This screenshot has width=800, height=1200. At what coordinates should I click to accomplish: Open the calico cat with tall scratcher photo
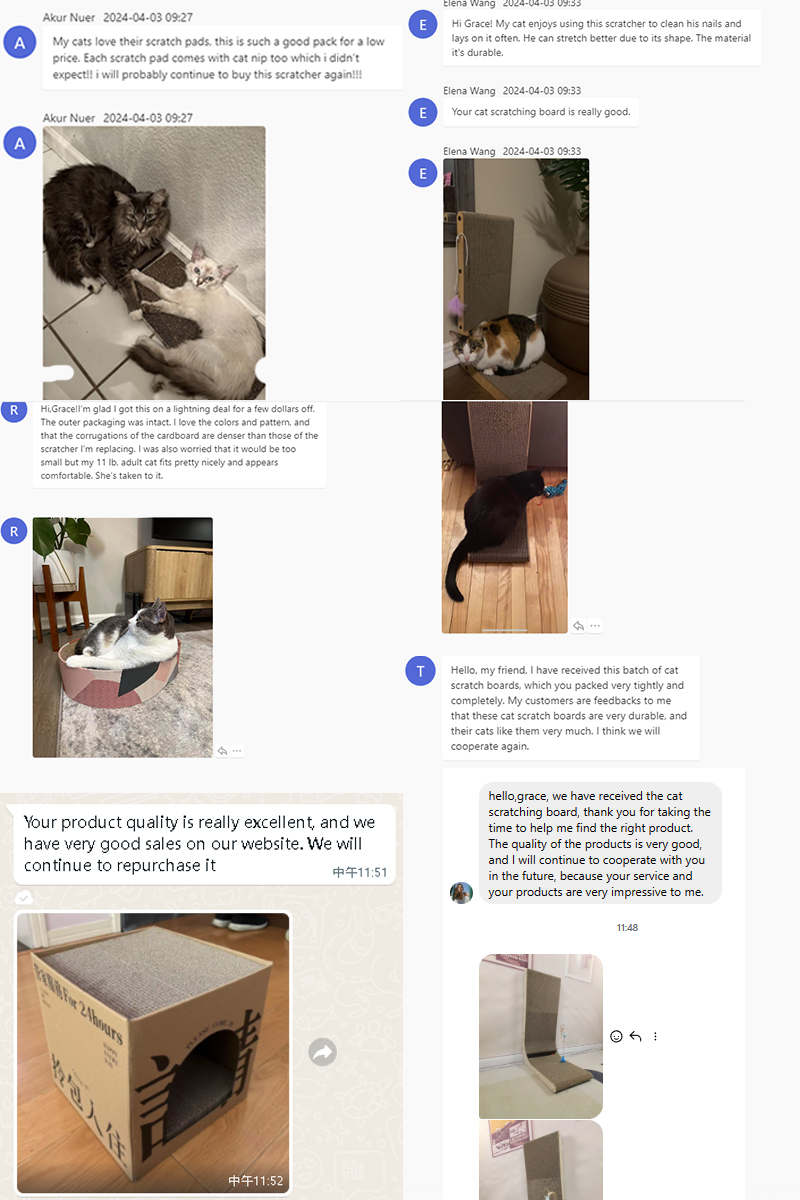tap(516, 279)
